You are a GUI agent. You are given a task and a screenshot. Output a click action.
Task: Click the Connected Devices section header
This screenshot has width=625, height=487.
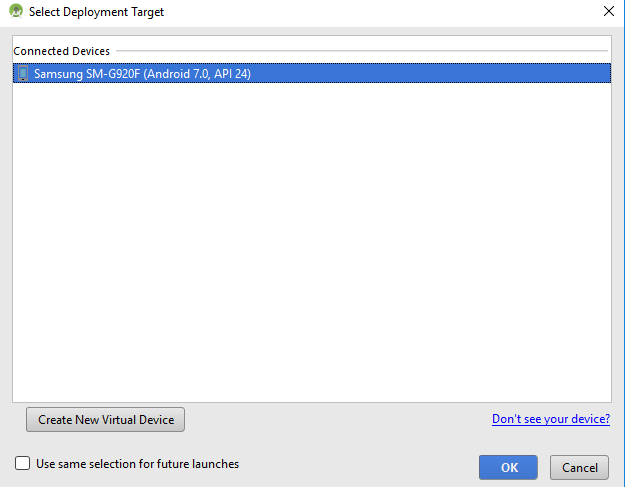61,51
